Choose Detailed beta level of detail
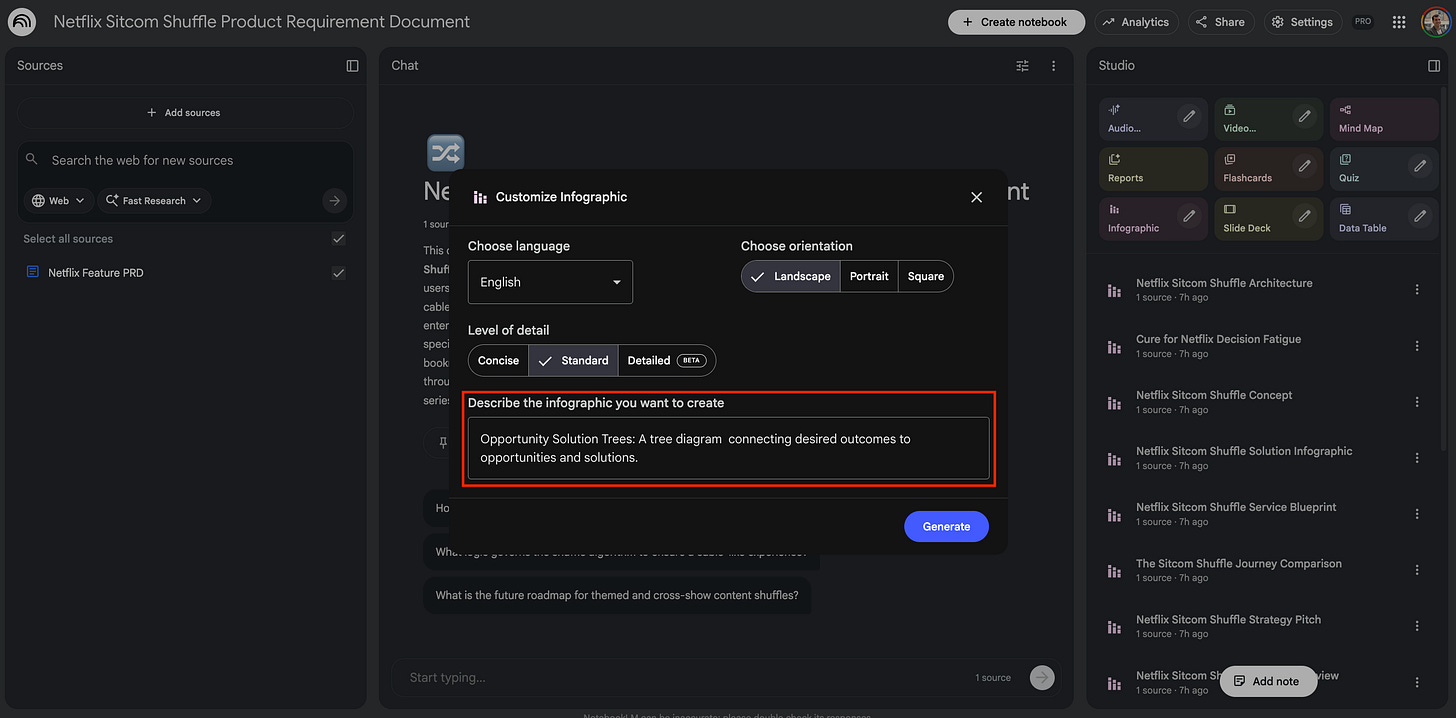The image size is (1456, 718). [667, 360]
